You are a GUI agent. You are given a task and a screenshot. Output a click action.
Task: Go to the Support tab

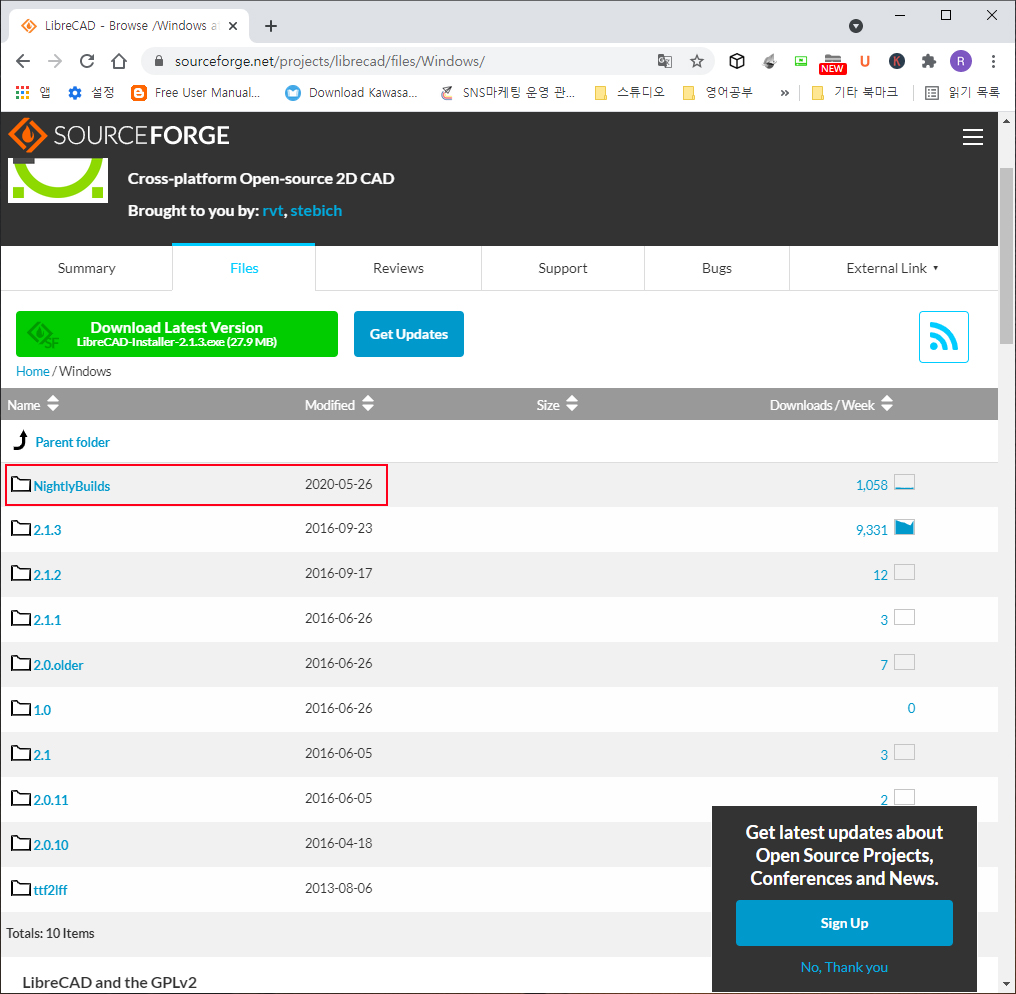pyautogui.click(x=562, y=268)
